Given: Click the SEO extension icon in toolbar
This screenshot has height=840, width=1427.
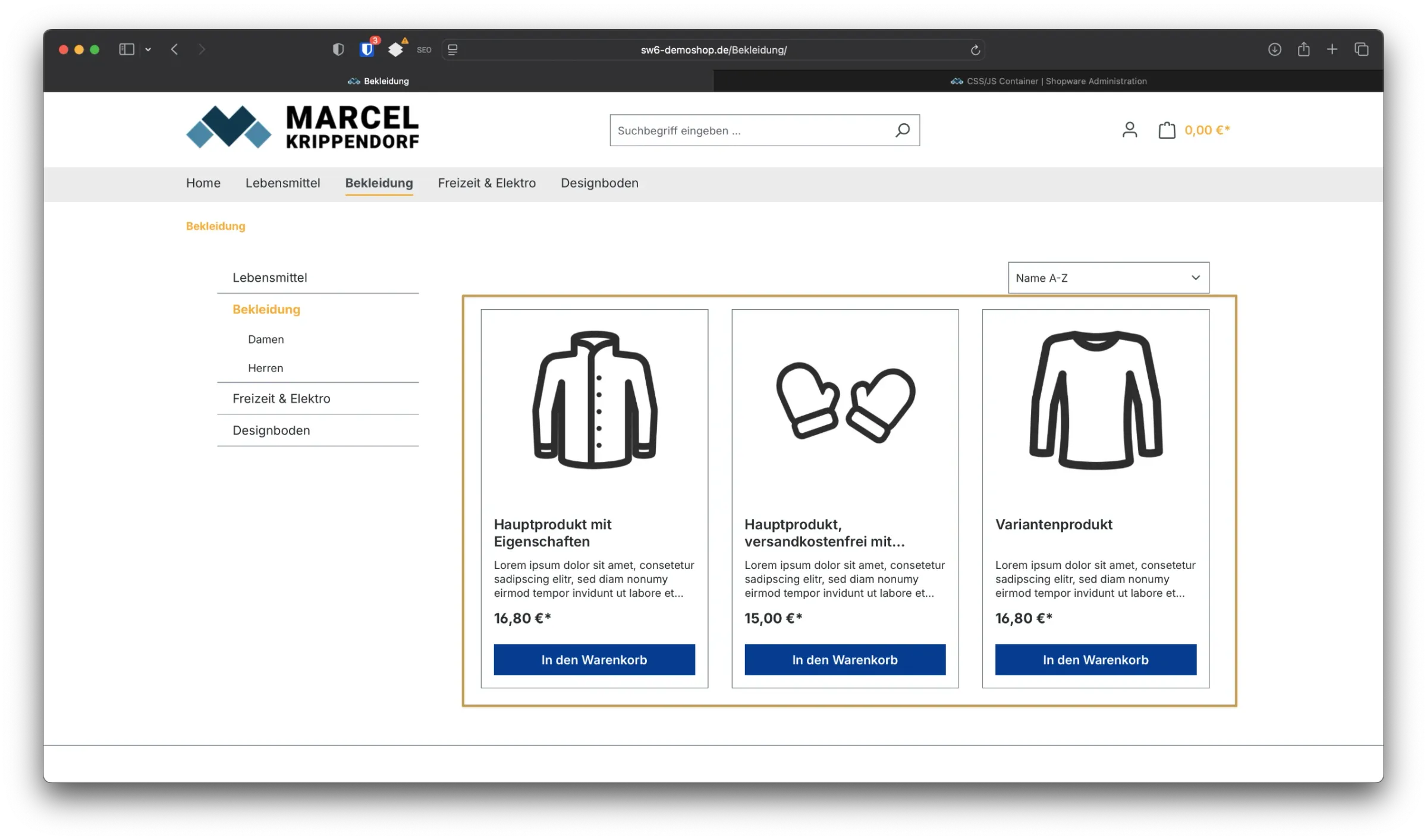Looking at the screenshot, I should coord(424,49).
